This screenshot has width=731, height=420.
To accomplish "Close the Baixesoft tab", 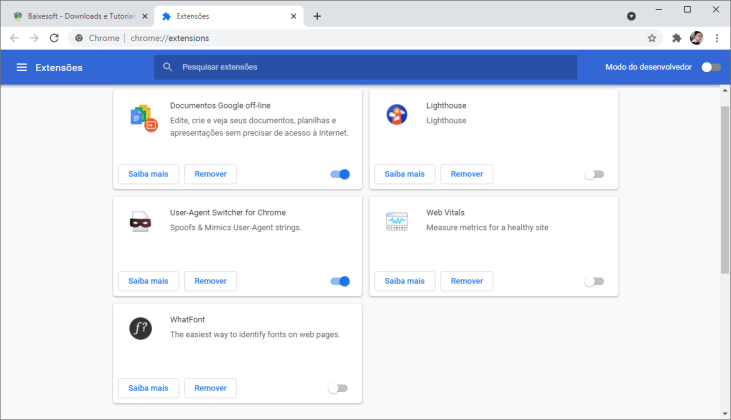I will click(145, 16).
